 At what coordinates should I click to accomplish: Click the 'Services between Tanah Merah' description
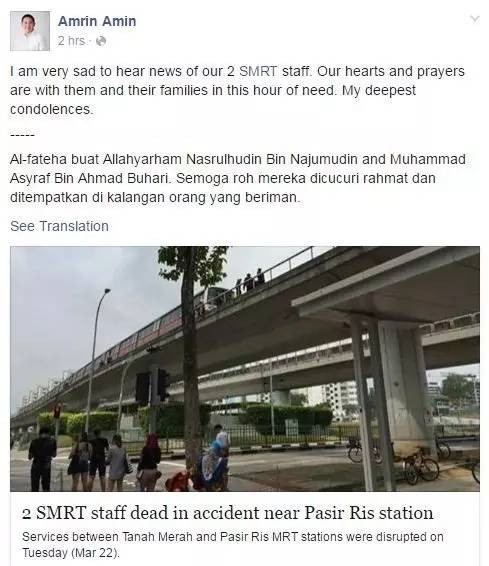point(233,544)
